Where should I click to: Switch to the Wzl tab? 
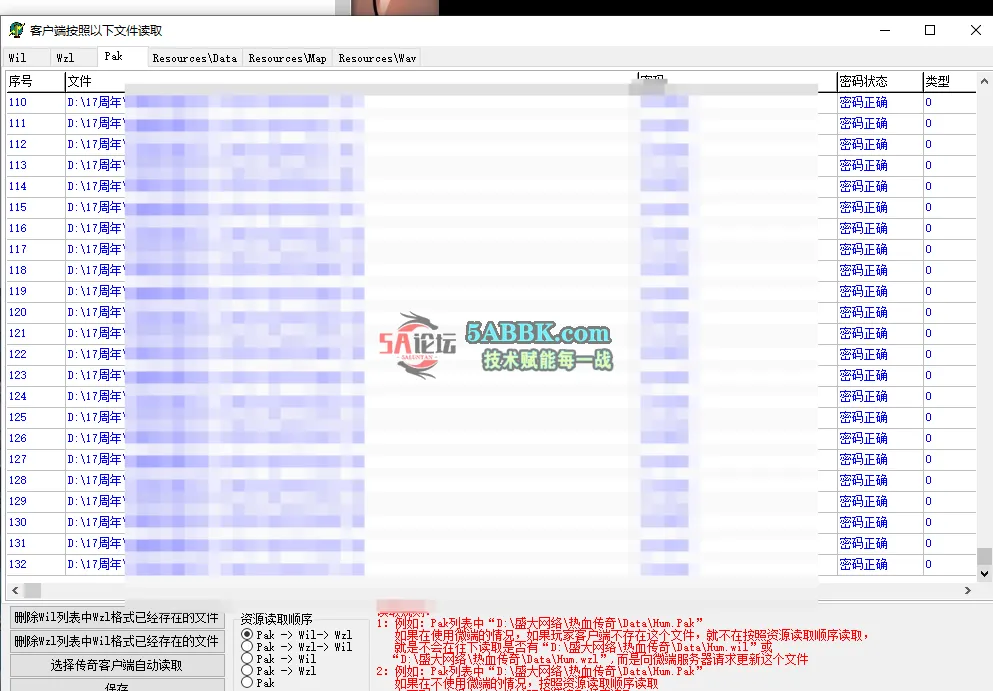[73, 58]
